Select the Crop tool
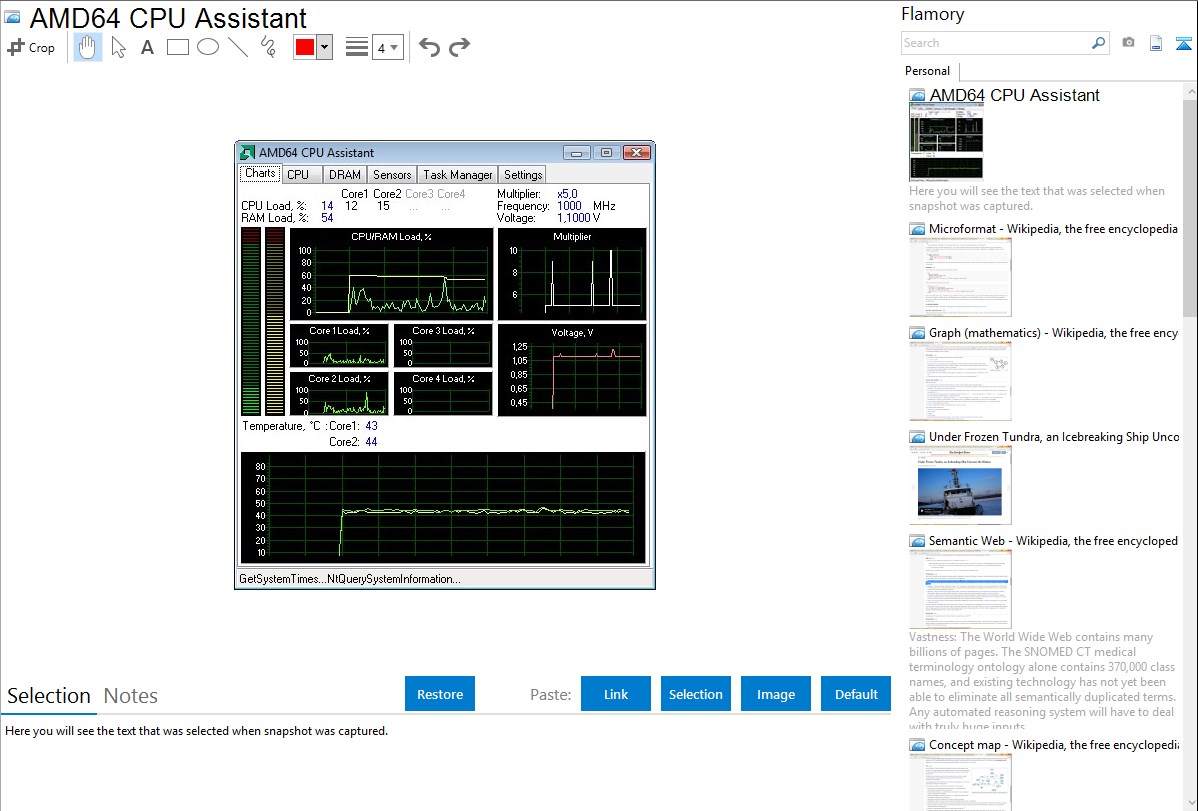Screen dimensions: 1198x811 pos(31,47)
